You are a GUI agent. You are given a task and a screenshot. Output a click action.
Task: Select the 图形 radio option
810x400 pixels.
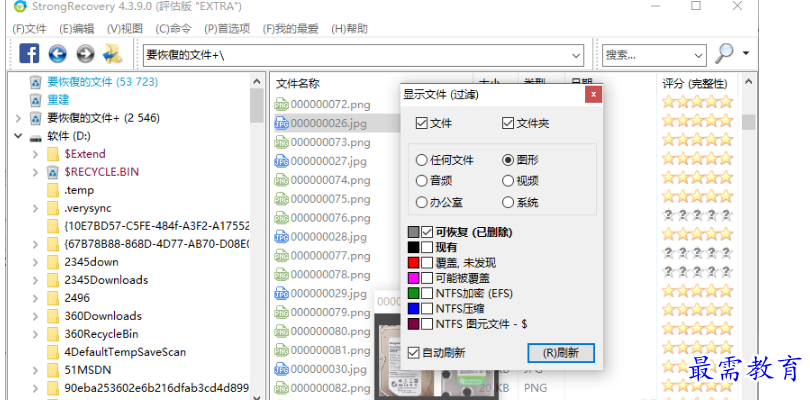click(508, 160)
